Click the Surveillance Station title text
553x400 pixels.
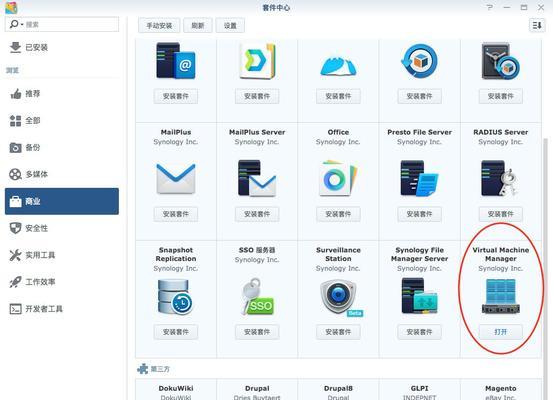(338, 254)
